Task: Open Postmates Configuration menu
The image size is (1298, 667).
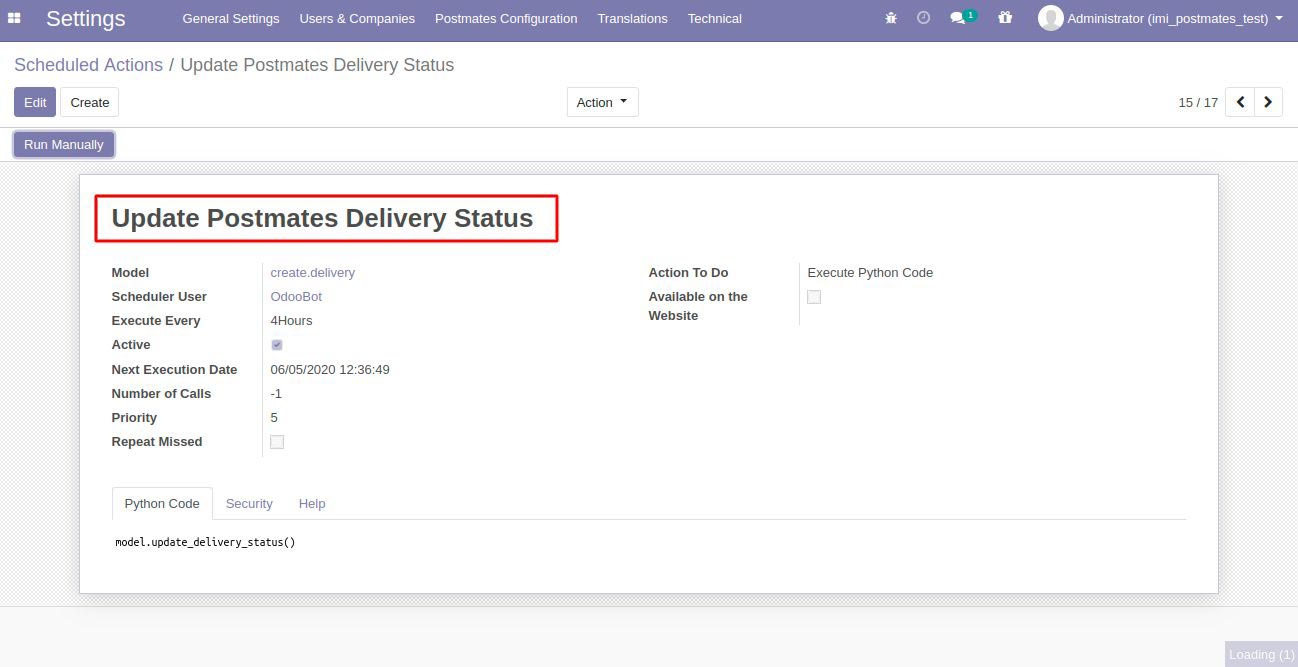Action: [x=506, y=19]
